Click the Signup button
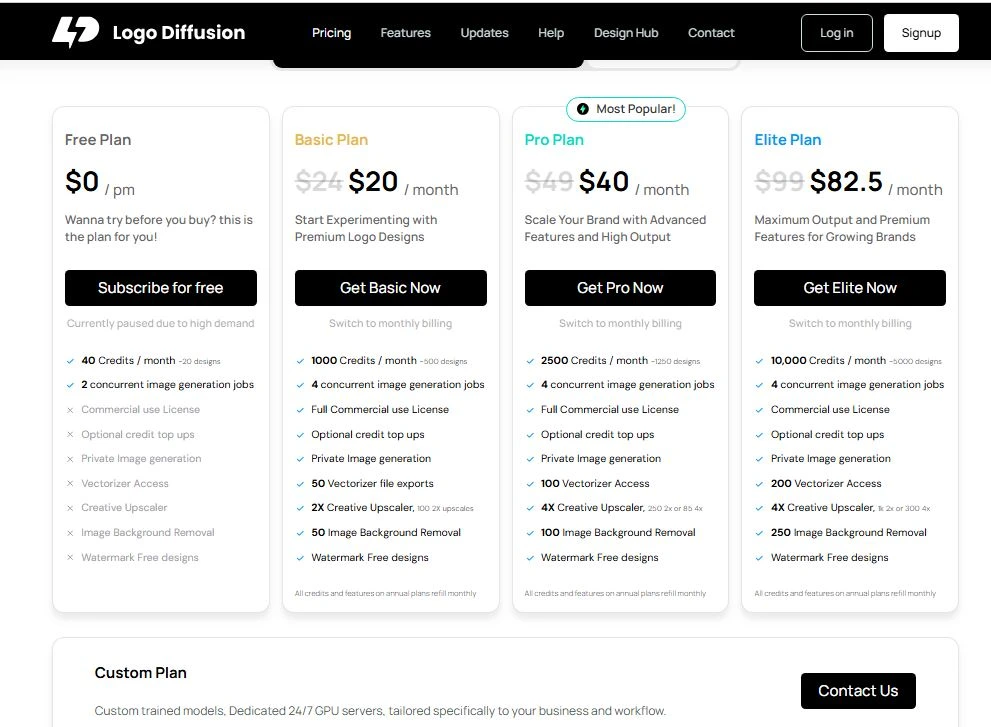 [920, 33]
